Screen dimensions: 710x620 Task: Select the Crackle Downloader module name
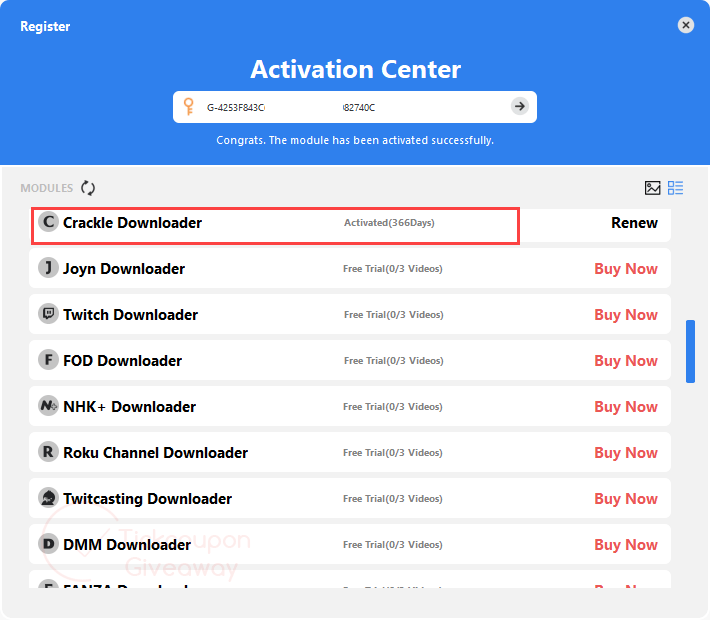tap(132, 223)
